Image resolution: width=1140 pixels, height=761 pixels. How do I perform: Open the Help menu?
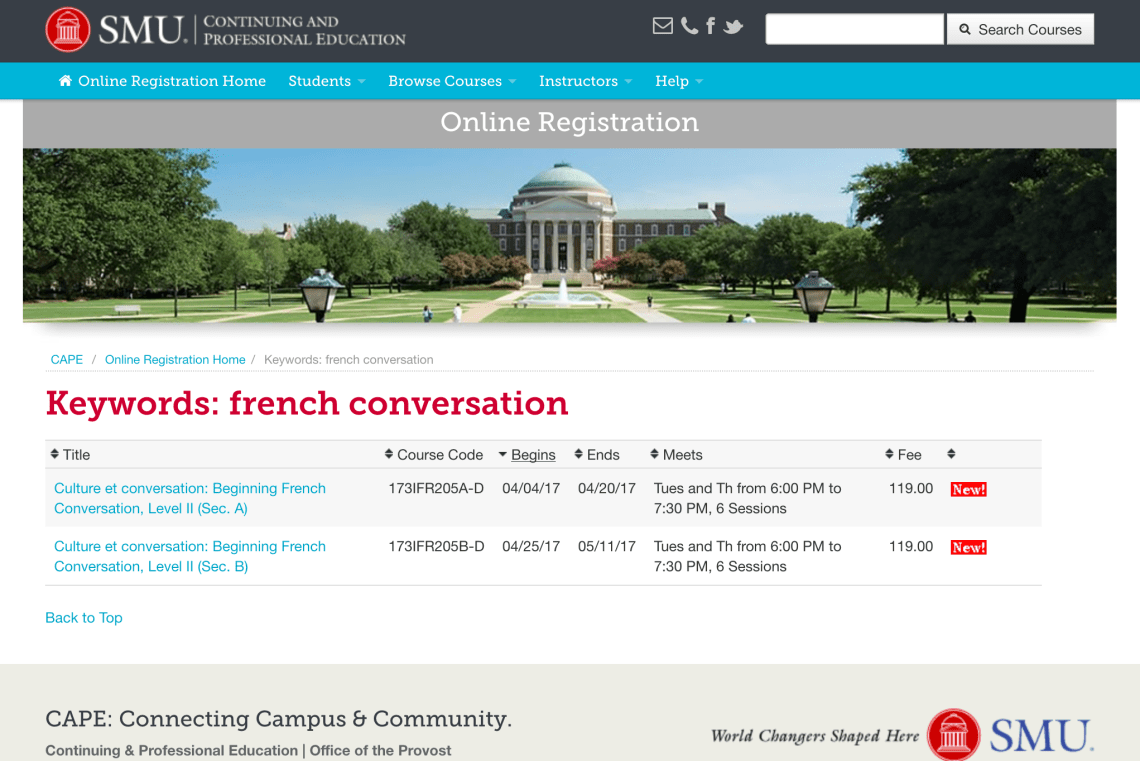pos(678,81)
